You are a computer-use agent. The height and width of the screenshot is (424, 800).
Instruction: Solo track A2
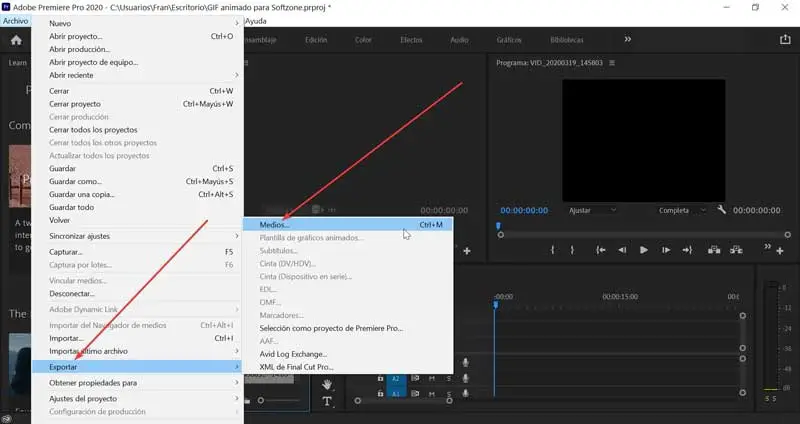pos(449,379)
